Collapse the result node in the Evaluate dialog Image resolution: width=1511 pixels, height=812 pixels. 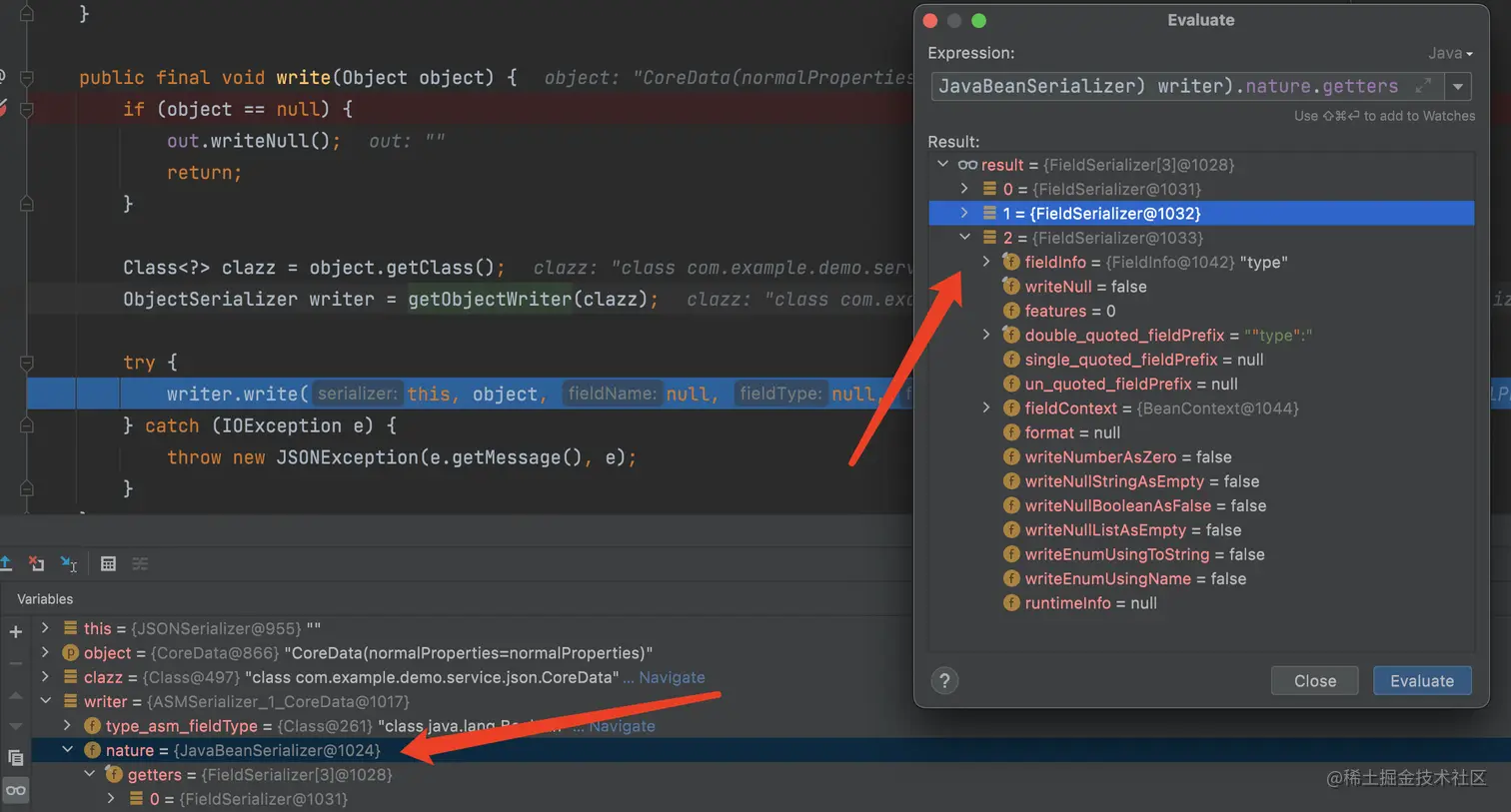[x=942, y=165]
